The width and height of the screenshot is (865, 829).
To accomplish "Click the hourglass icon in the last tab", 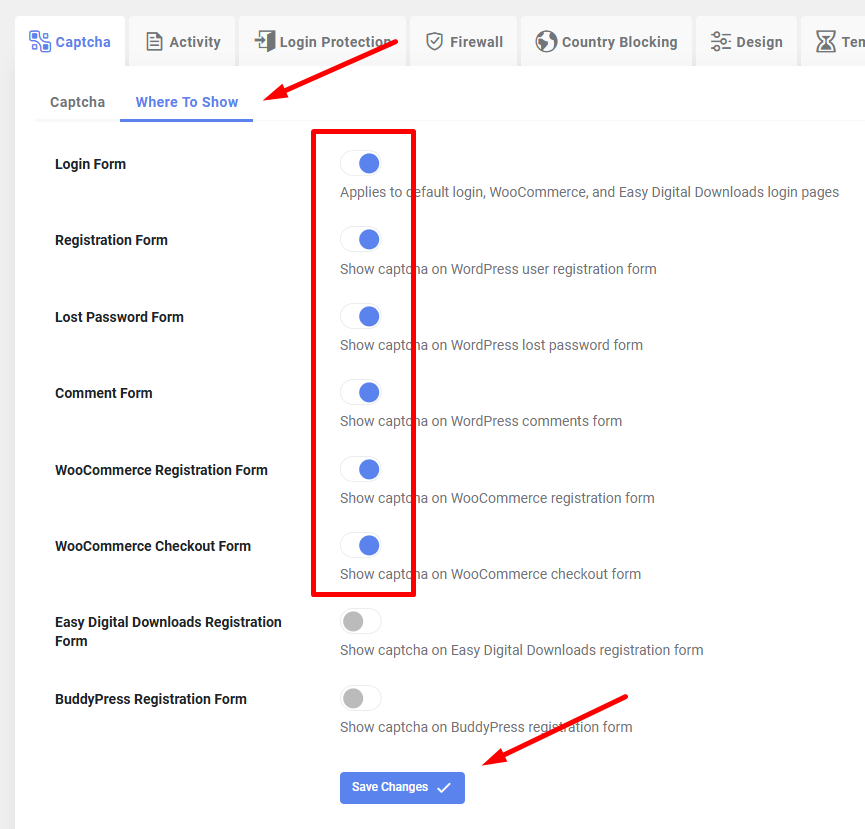I will tap(826, 42).
